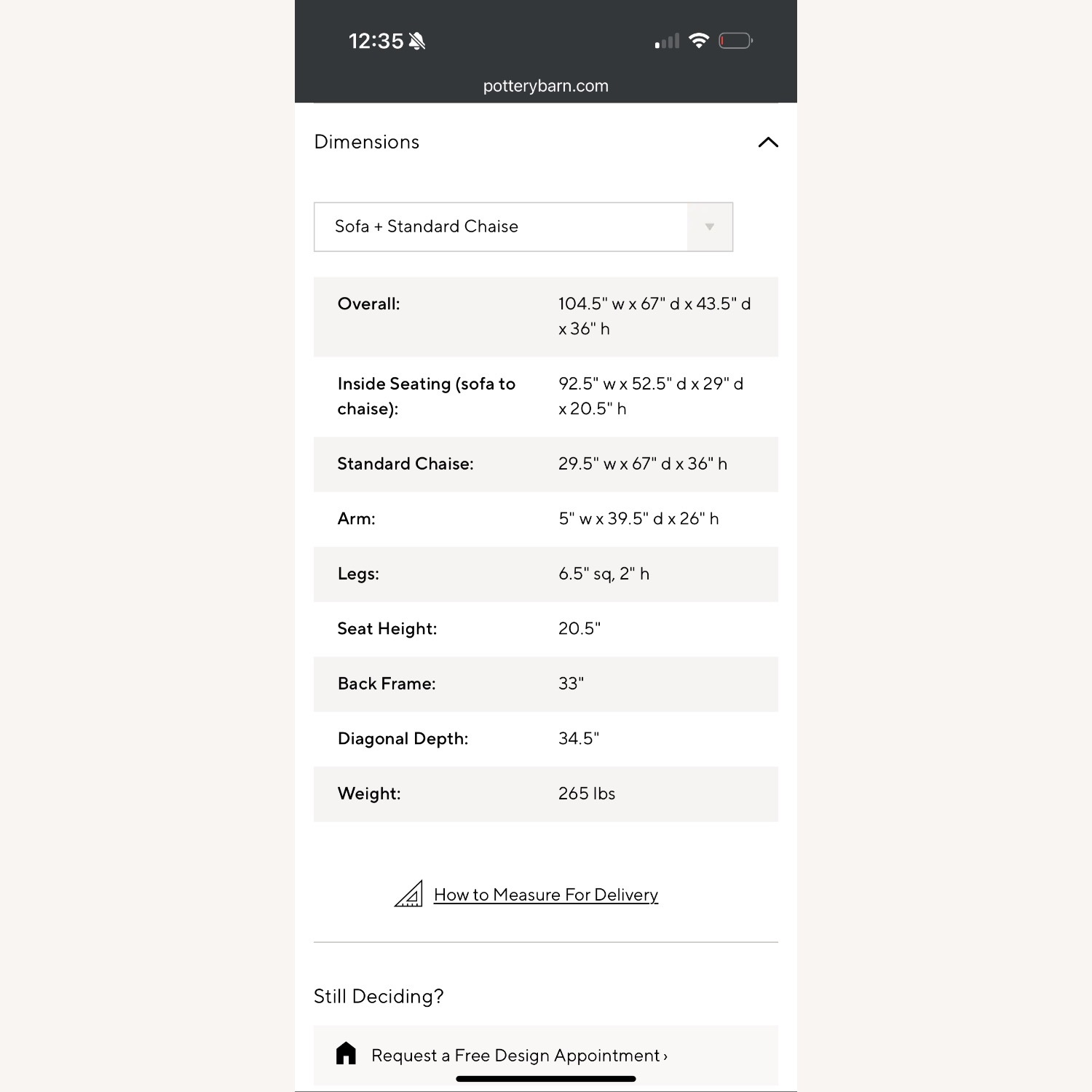Tap the 12:35 clock in status bar
Image resolution: width=1092 pixels, height=1092 pixels.
[376, 41]
